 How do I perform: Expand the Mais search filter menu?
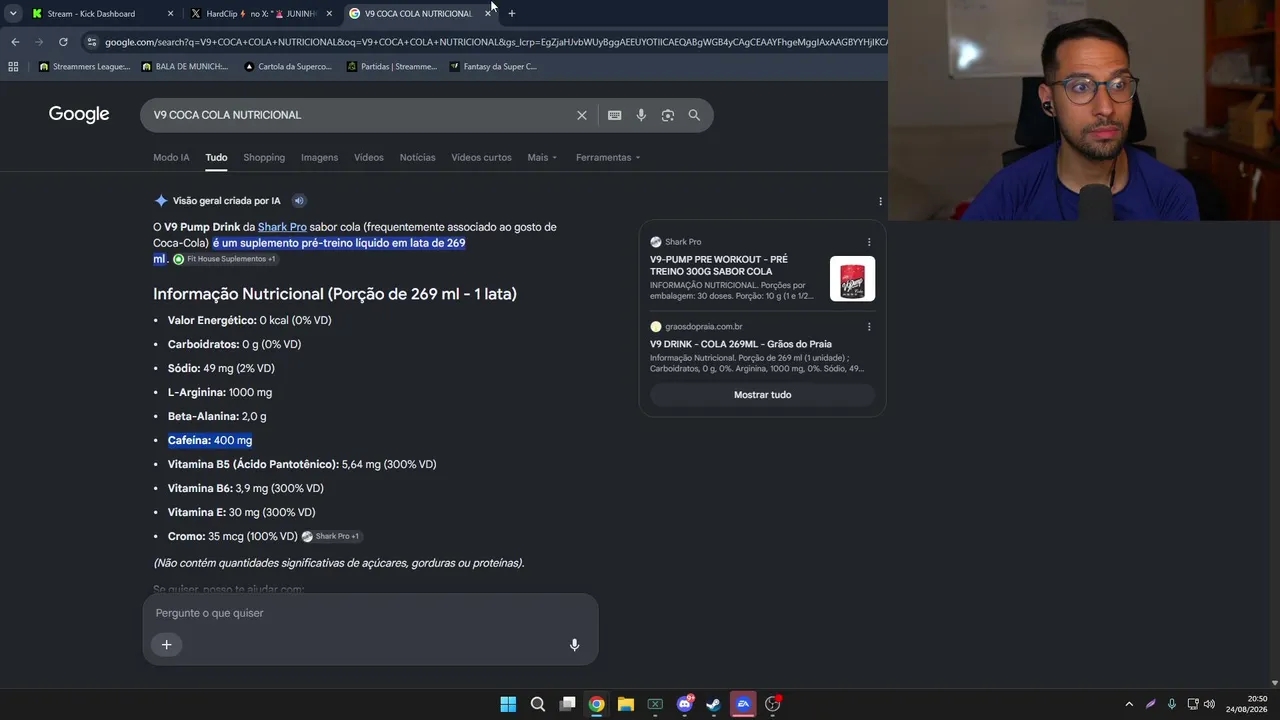point(542,158)
